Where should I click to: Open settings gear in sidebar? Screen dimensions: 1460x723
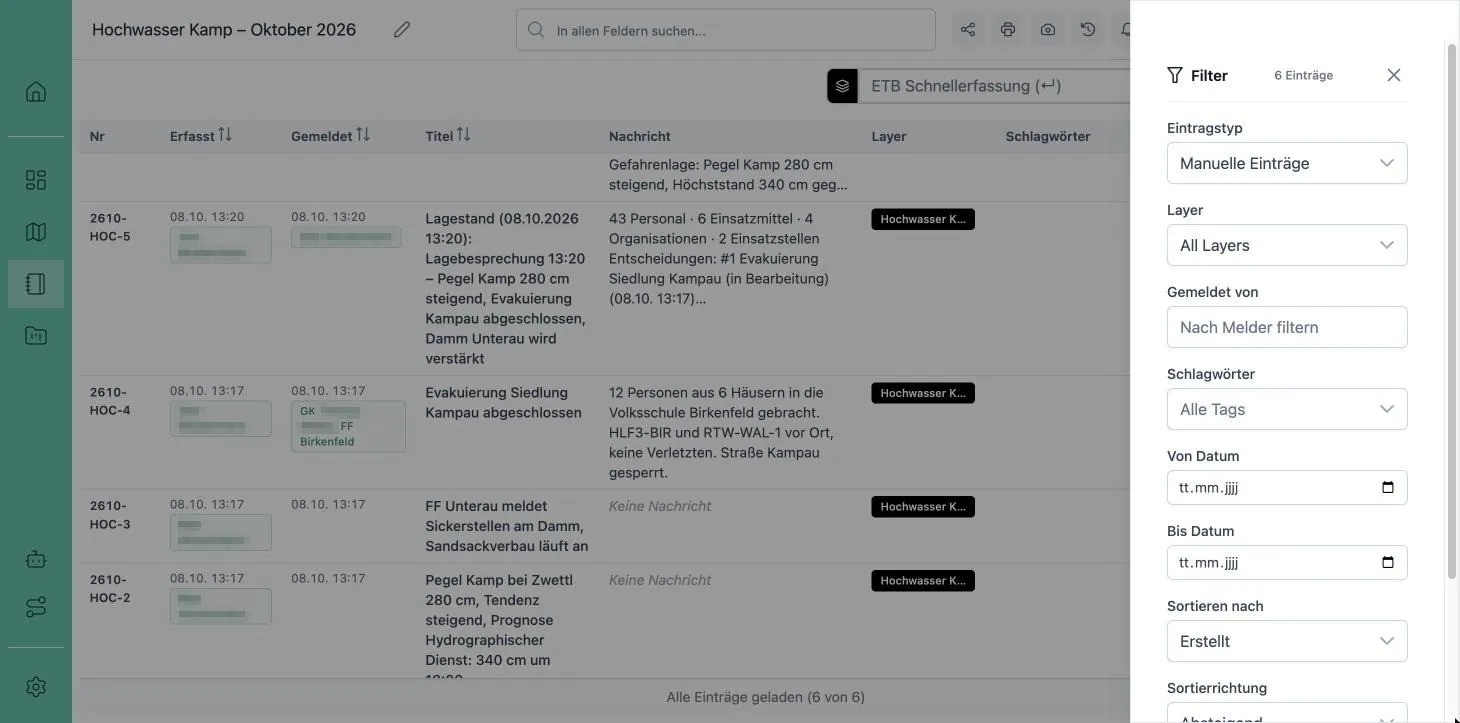(x=36, y=687)
